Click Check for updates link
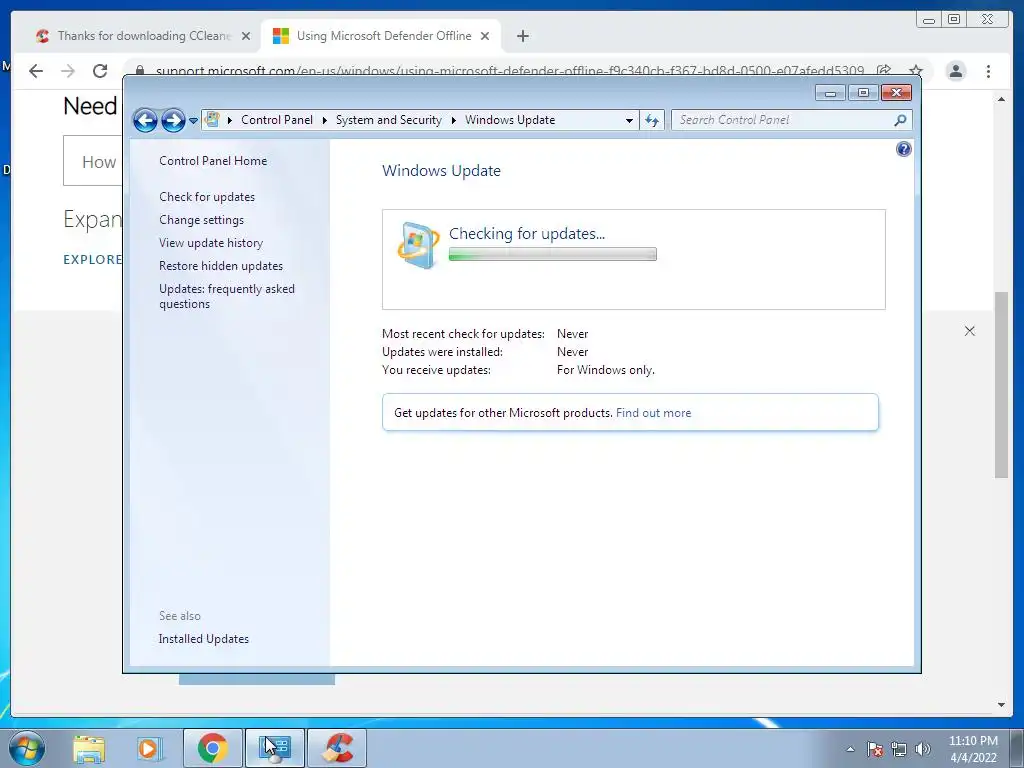 pyautogui.click(x=207, y=197)
